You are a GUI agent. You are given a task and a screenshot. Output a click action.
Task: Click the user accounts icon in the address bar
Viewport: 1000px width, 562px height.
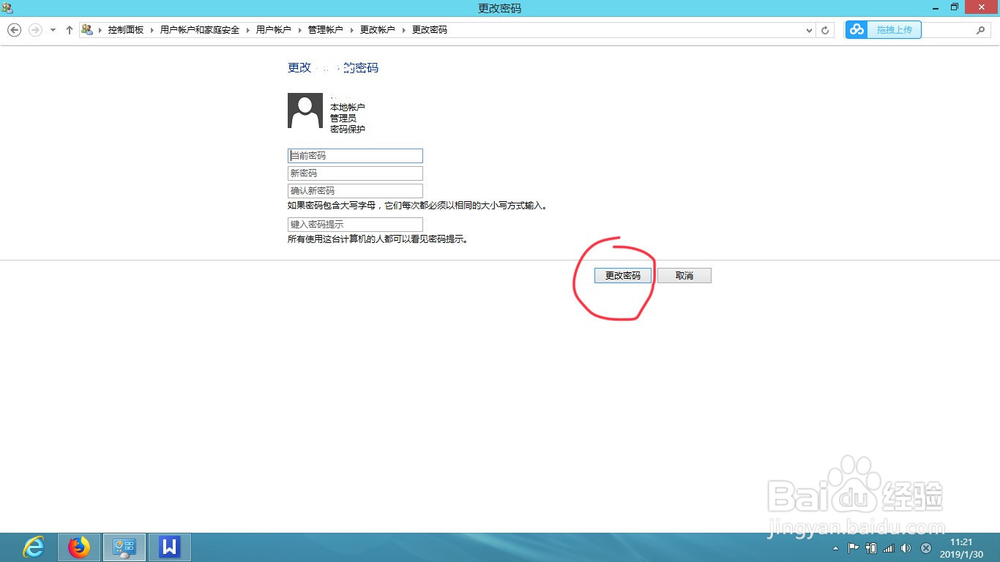(x=87, y=30)
